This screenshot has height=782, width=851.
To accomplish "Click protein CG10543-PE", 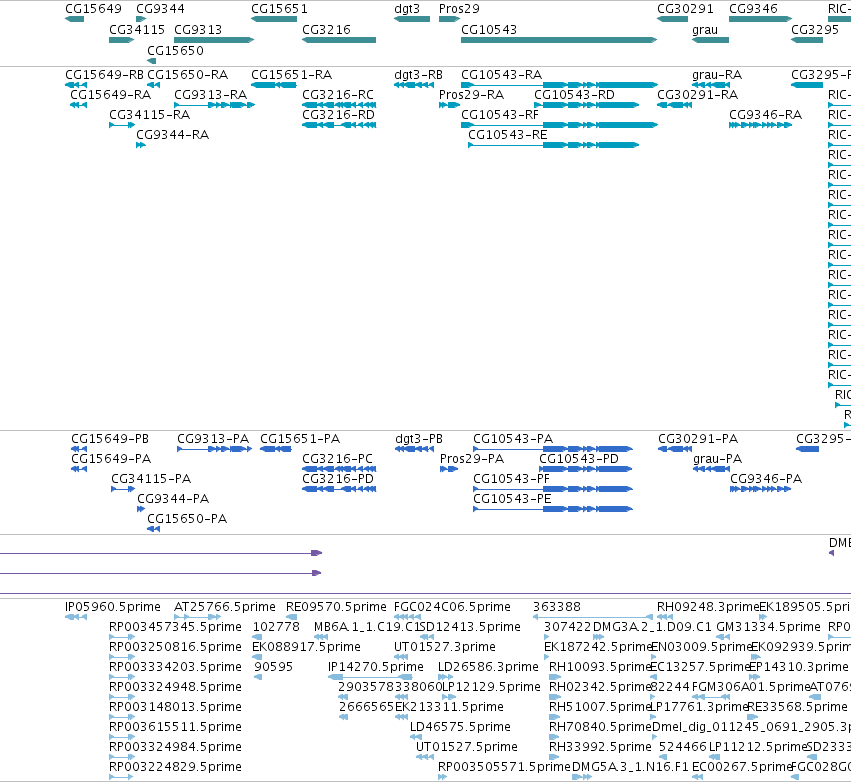I will click(553, 509).
